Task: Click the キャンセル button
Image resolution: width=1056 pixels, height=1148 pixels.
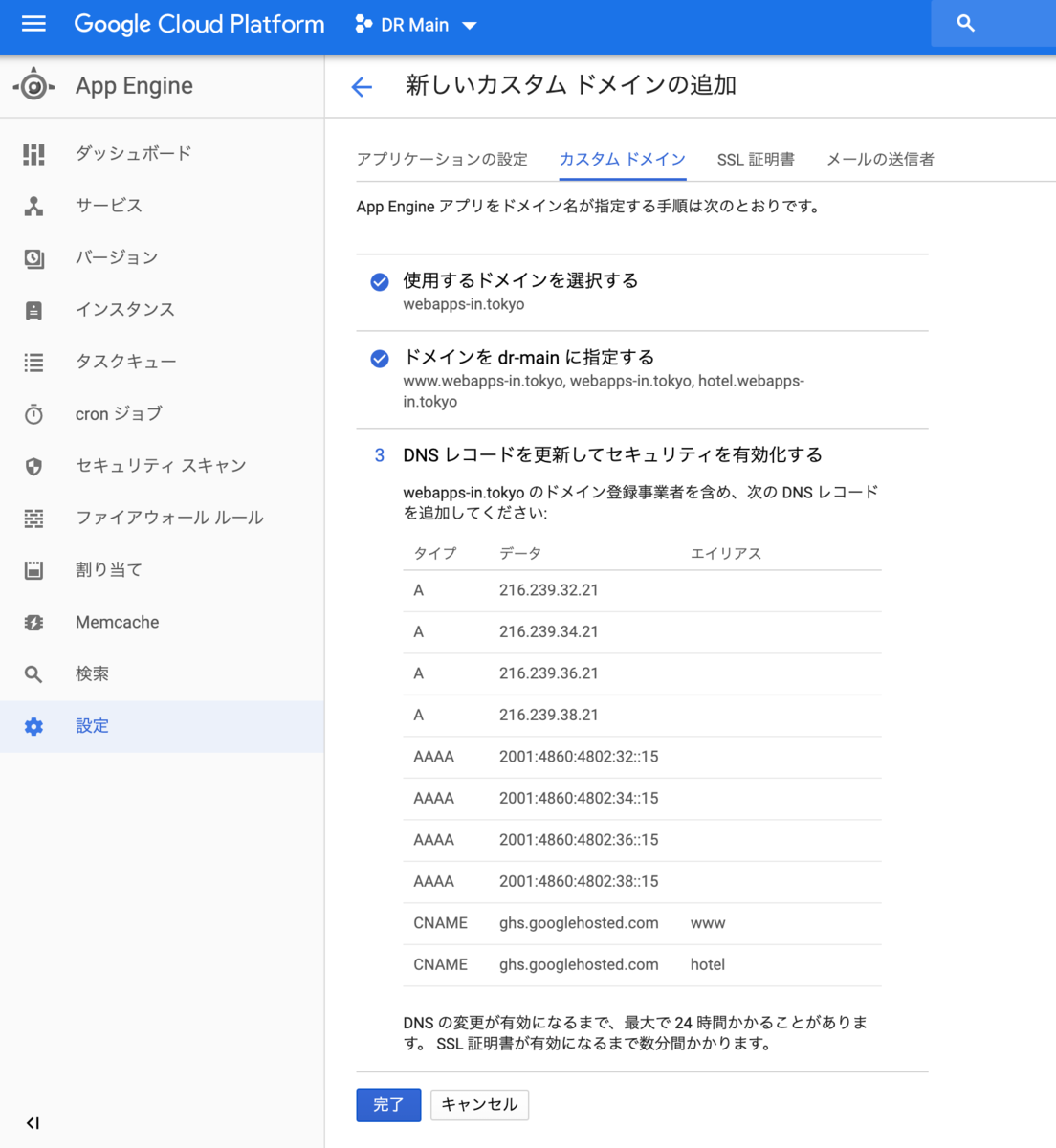Action: [x=479, y=1105]
